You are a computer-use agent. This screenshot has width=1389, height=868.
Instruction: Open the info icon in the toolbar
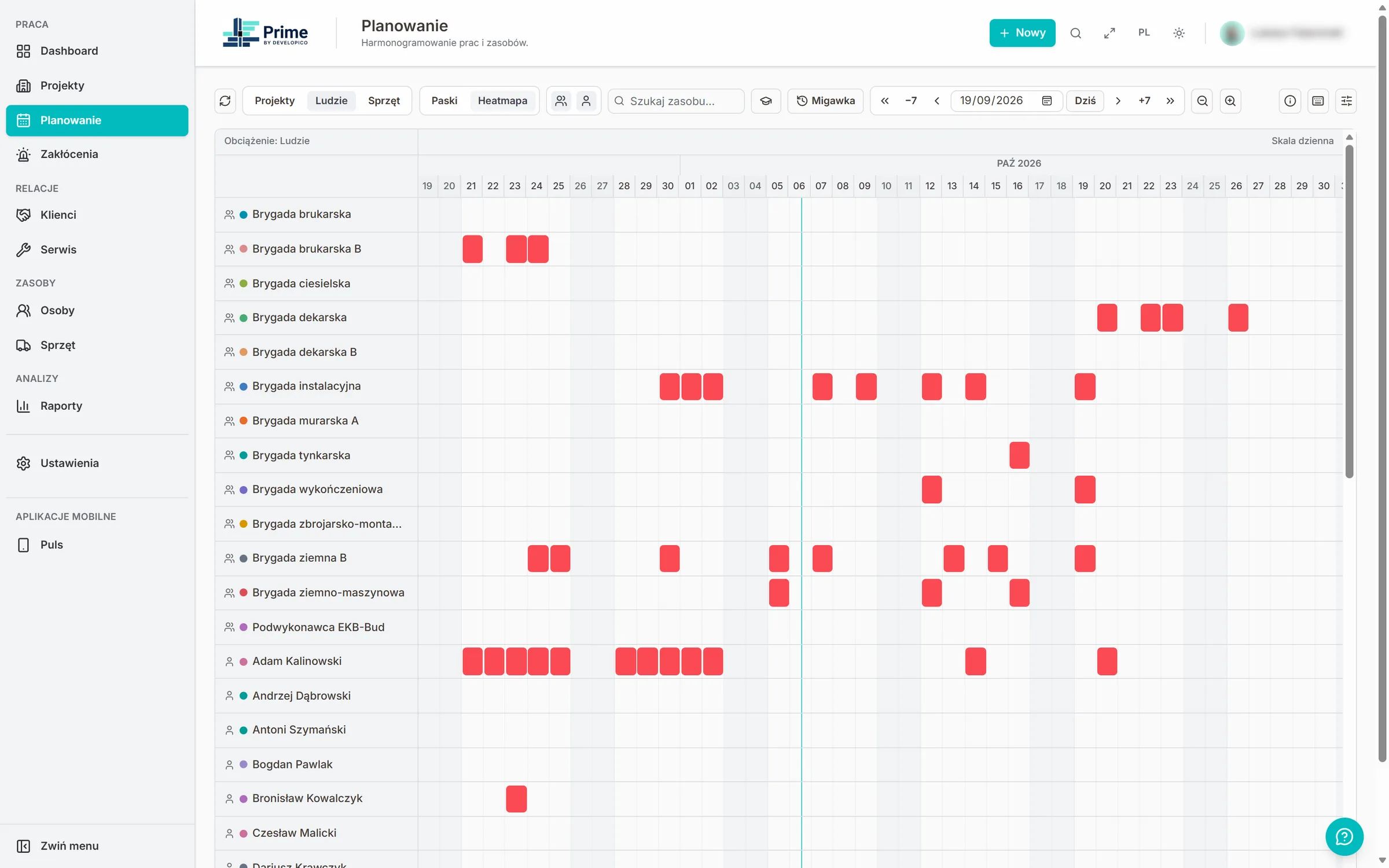(1290, 101)
